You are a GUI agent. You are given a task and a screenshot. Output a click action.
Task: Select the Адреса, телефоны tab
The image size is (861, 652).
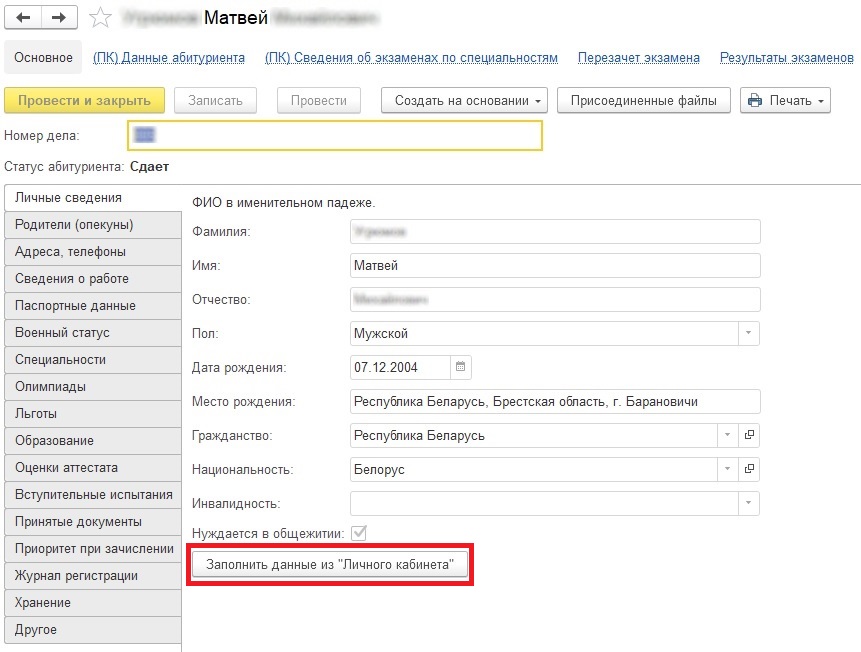coord(70,251)
